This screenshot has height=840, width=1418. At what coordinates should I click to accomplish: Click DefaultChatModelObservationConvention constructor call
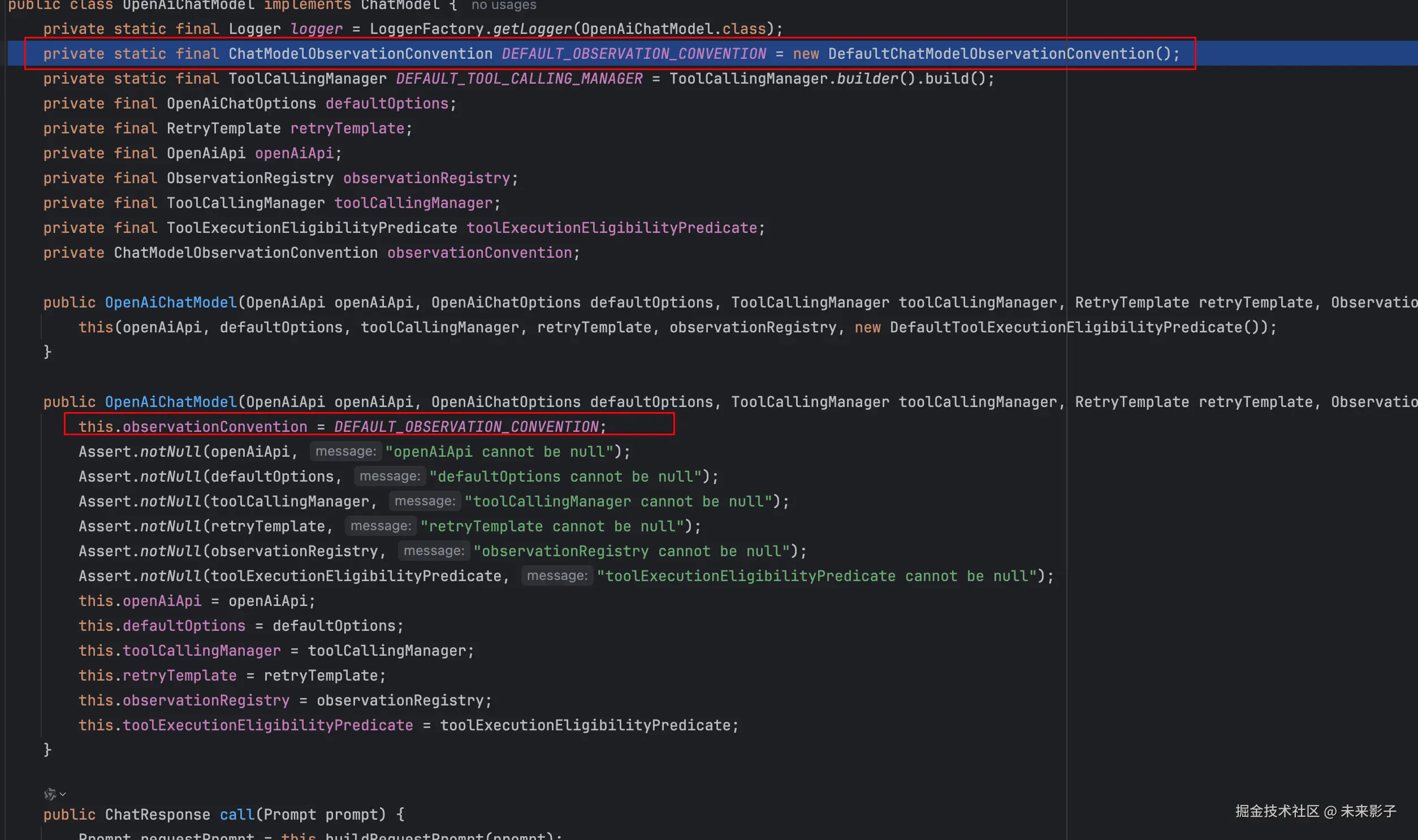(991, 54)
